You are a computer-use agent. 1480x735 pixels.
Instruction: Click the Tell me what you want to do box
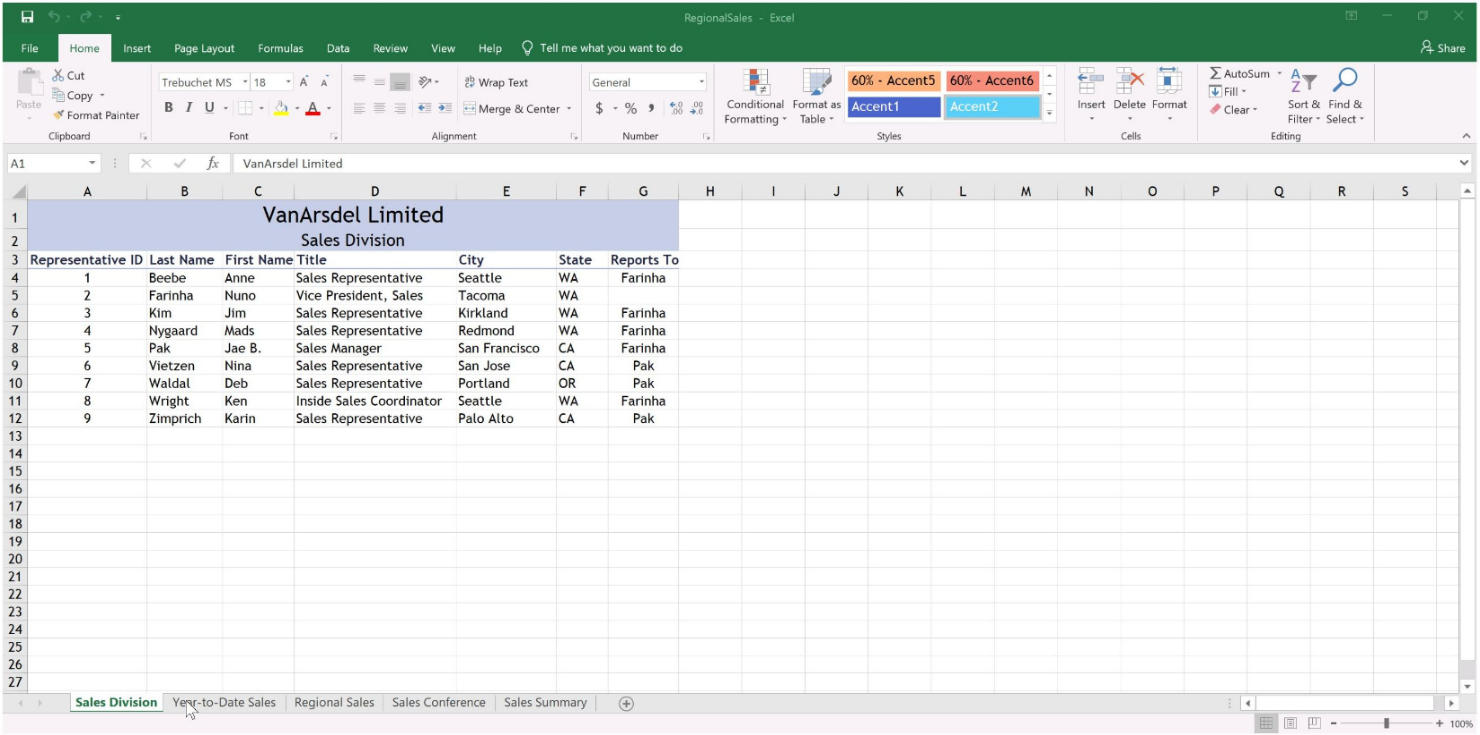tap(602, 48)
